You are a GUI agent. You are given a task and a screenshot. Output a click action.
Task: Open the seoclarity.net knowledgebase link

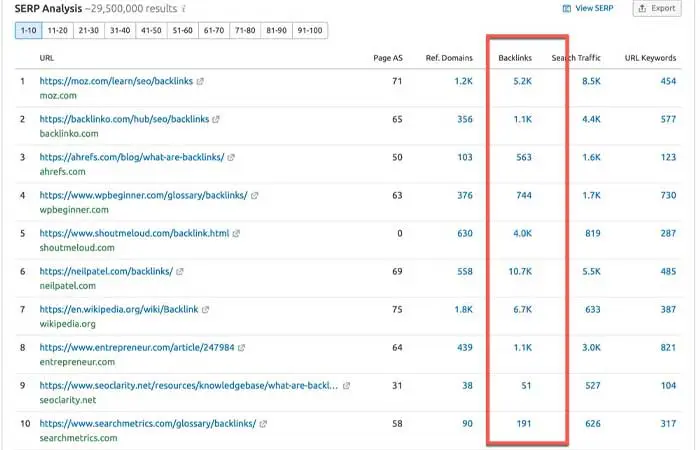189,385
